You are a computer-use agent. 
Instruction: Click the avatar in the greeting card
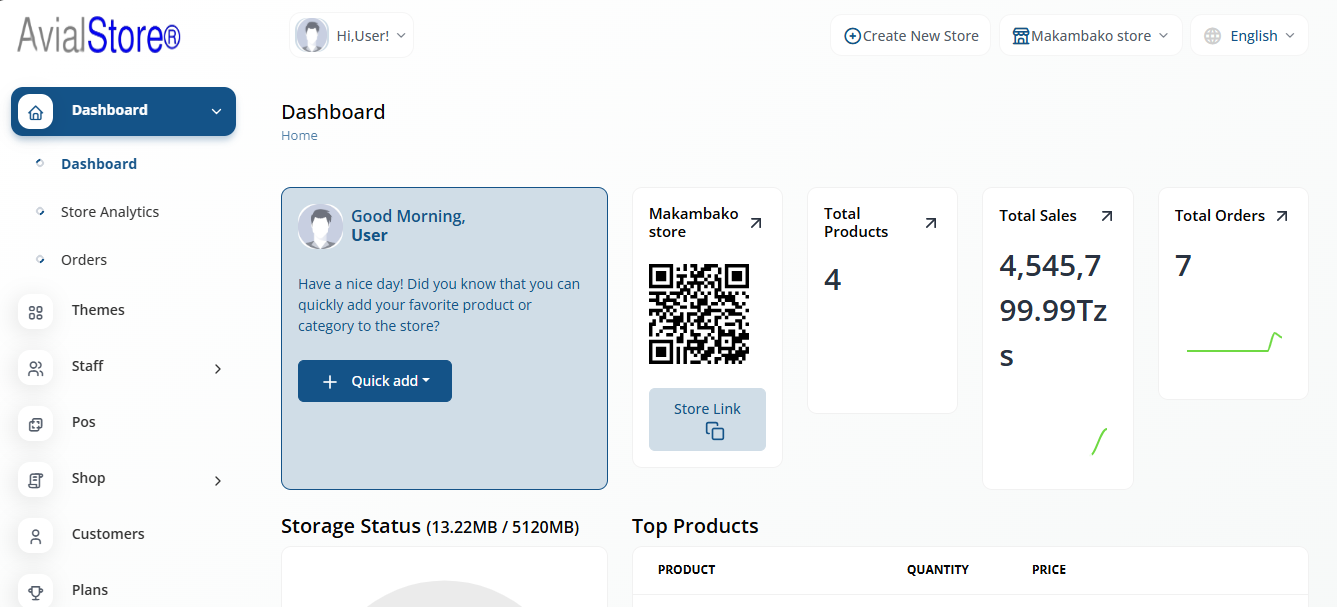click(321, 227)
